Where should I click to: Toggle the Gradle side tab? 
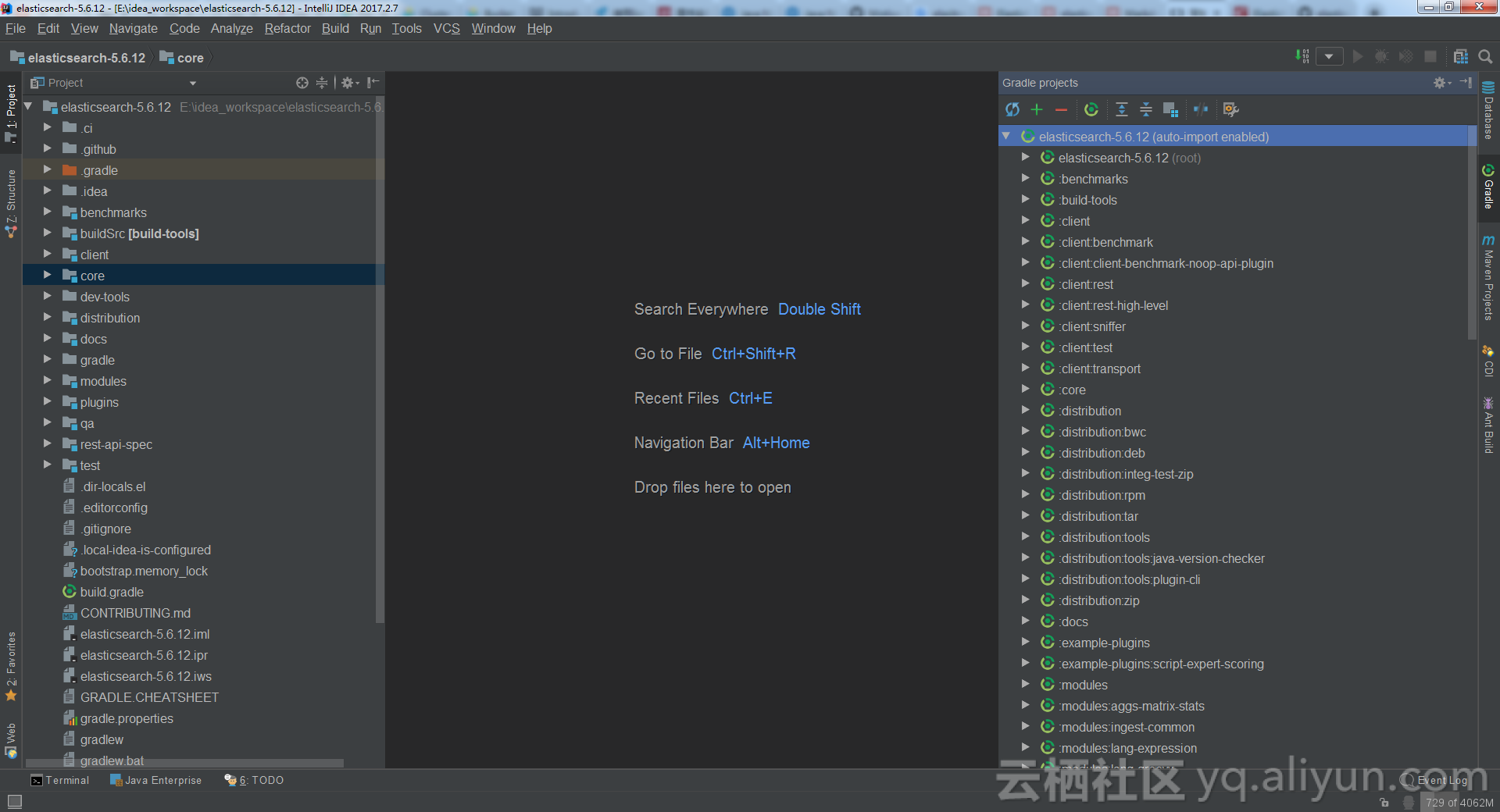[x=1488, y=187]
